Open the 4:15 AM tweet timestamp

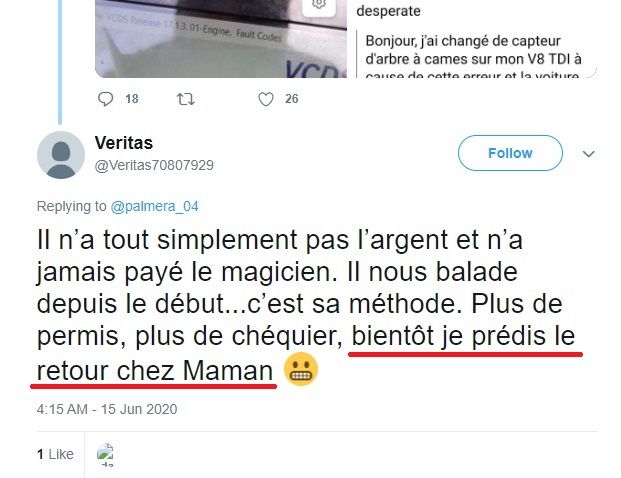tap(107, 409)
